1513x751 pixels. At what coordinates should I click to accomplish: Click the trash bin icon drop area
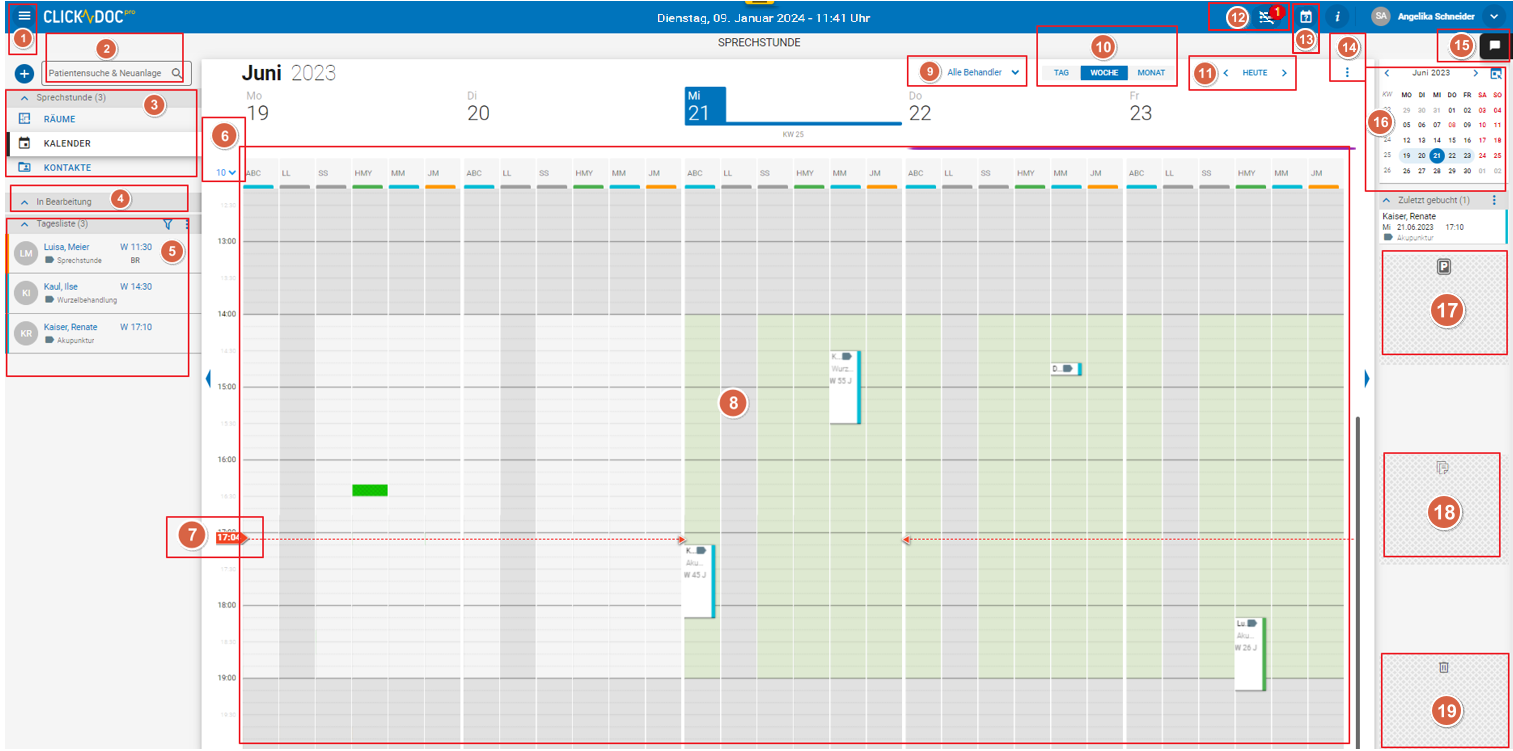tap(1443, 667)
